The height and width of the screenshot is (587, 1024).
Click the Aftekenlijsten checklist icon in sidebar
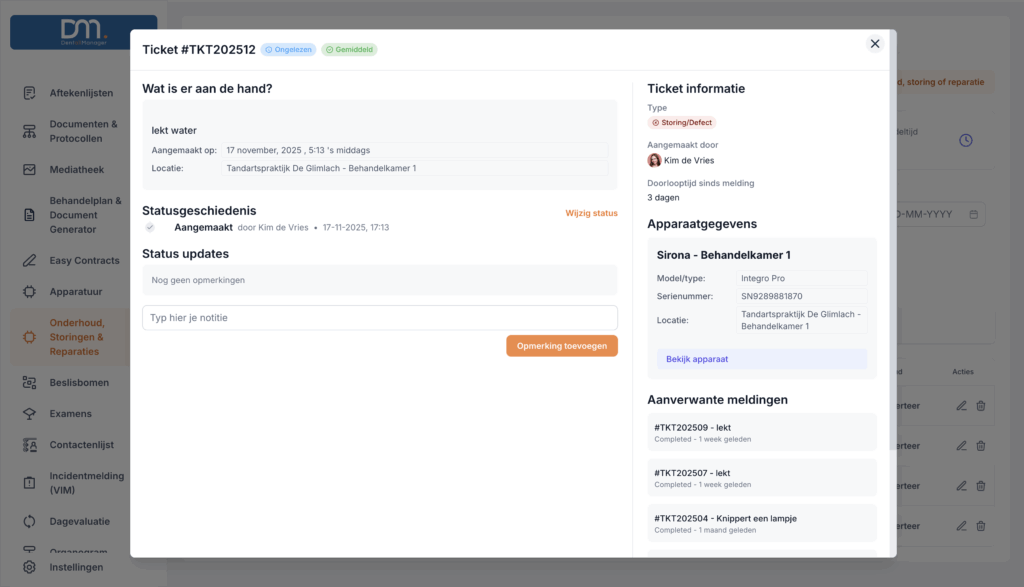pos(30,93)
